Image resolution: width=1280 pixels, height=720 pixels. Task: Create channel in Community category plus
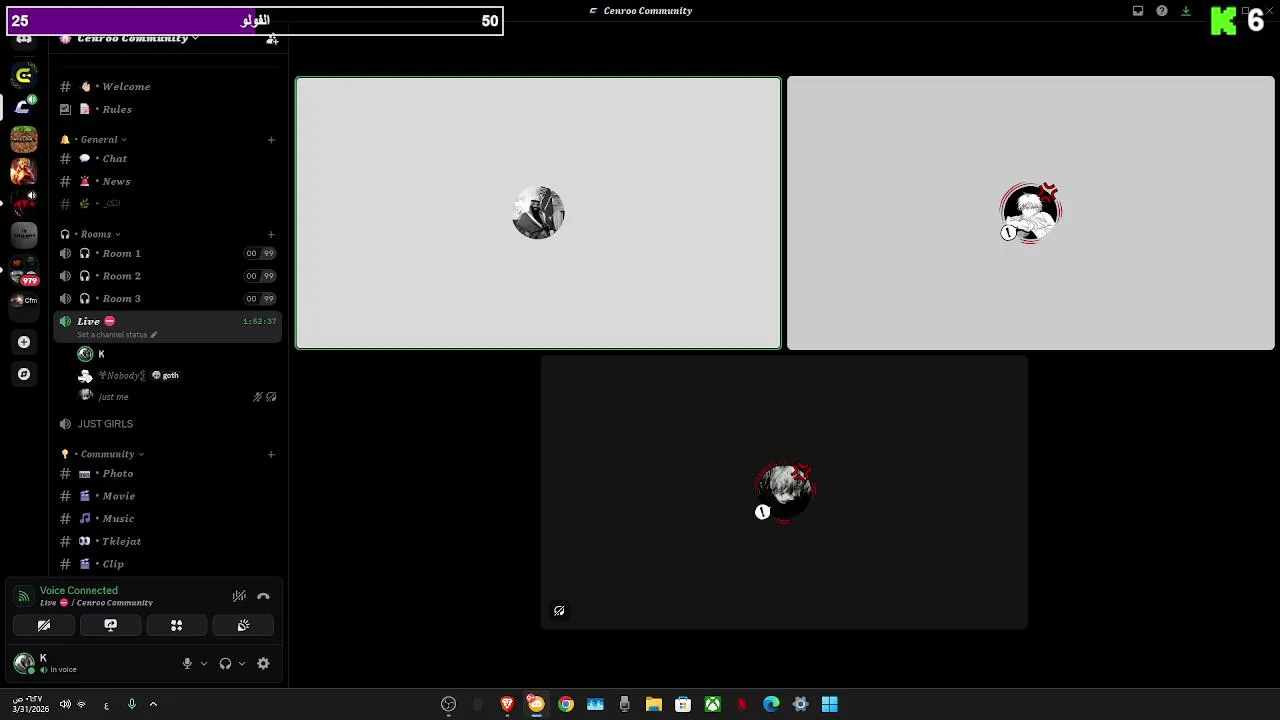click(x=271, y=454)
